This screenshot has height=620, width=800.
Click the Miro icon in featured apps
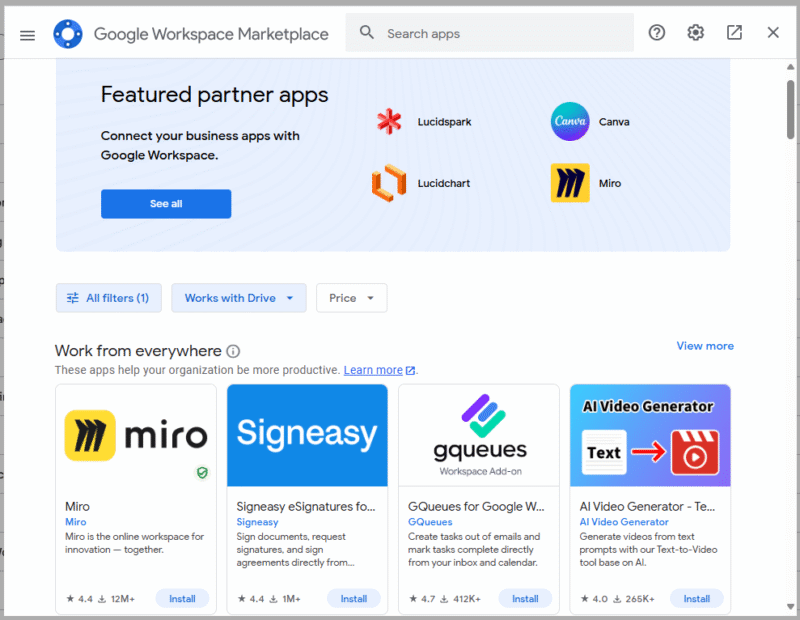[x=570, y=183]
